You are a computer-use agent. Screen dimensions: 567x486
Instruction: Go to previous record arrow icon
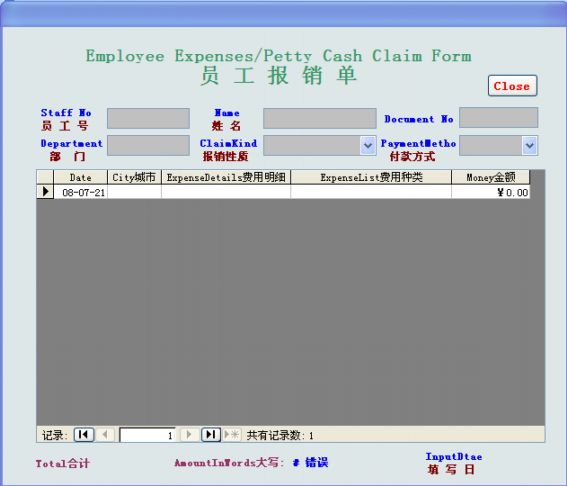coord(105,434)
